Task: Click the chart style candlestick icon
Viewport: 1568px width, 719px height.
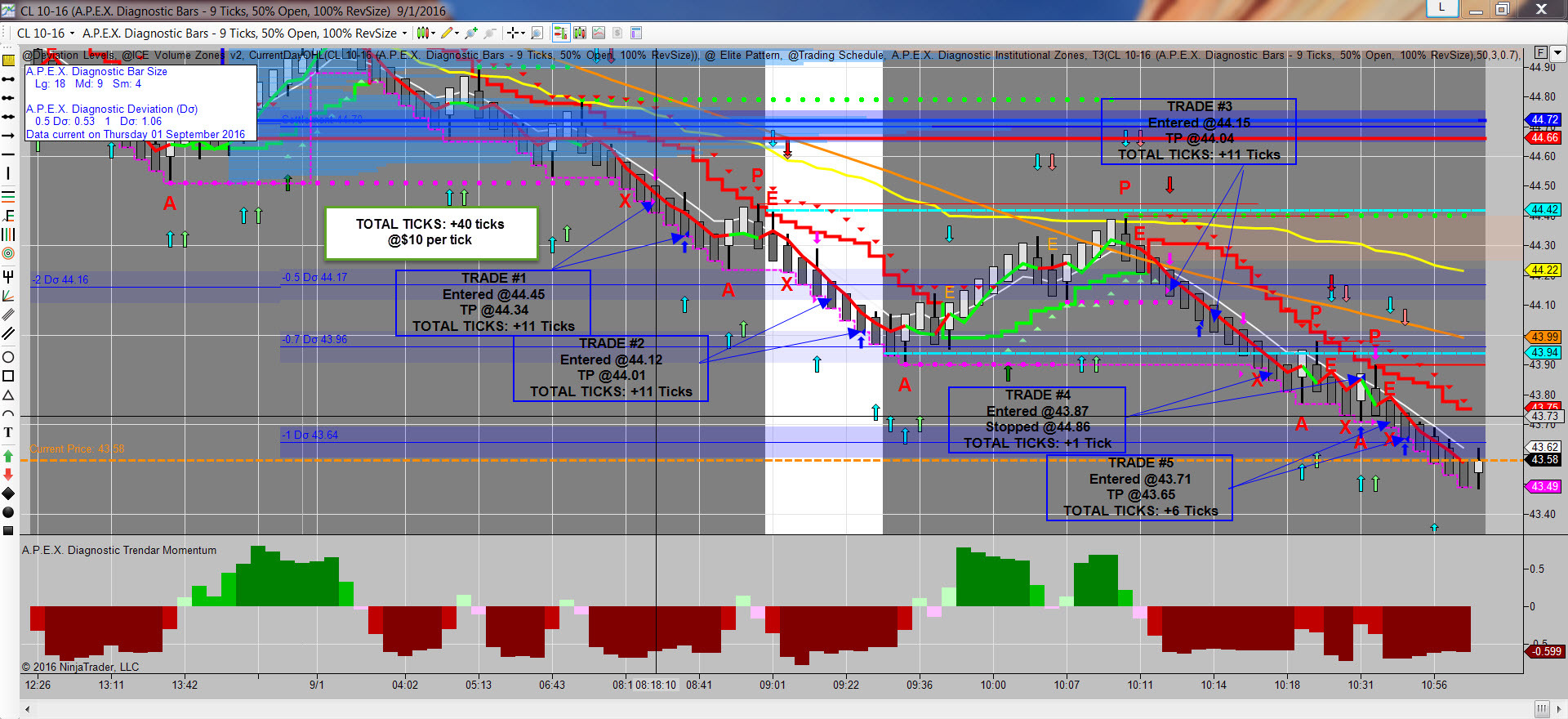Action: point(422,33)
